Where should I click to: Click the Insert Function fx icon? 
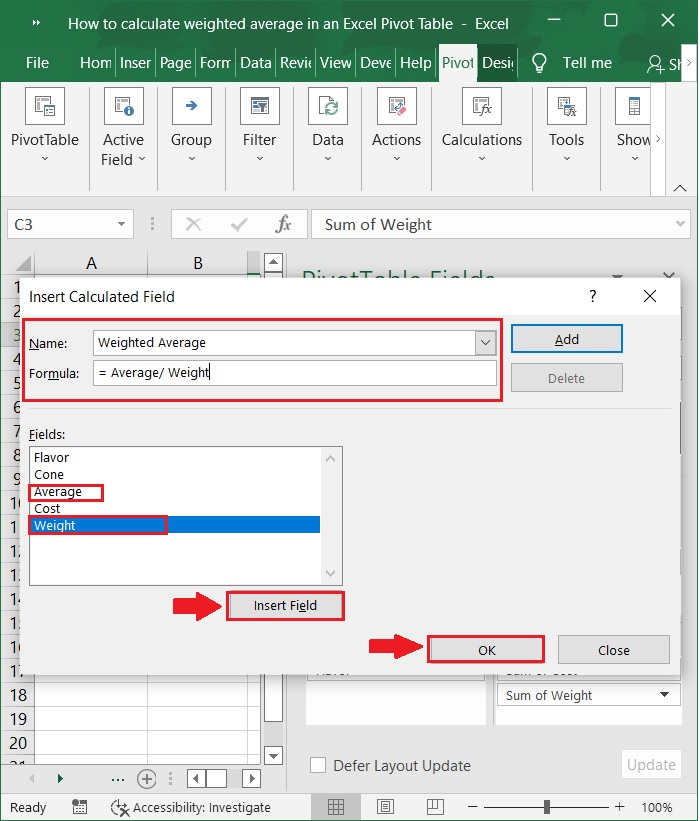(x=283, y=224)
